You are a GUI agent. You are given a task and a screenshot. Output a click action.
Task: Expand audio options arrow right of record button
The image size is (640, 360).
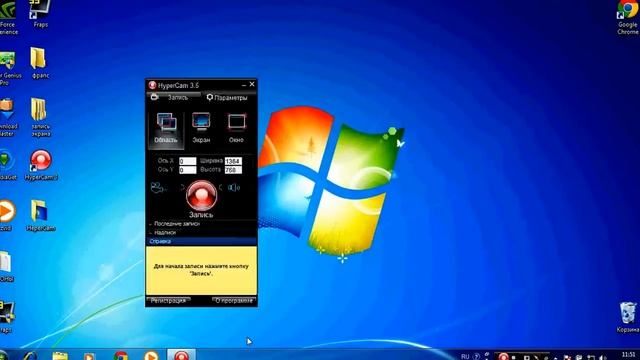click(220, 187)
